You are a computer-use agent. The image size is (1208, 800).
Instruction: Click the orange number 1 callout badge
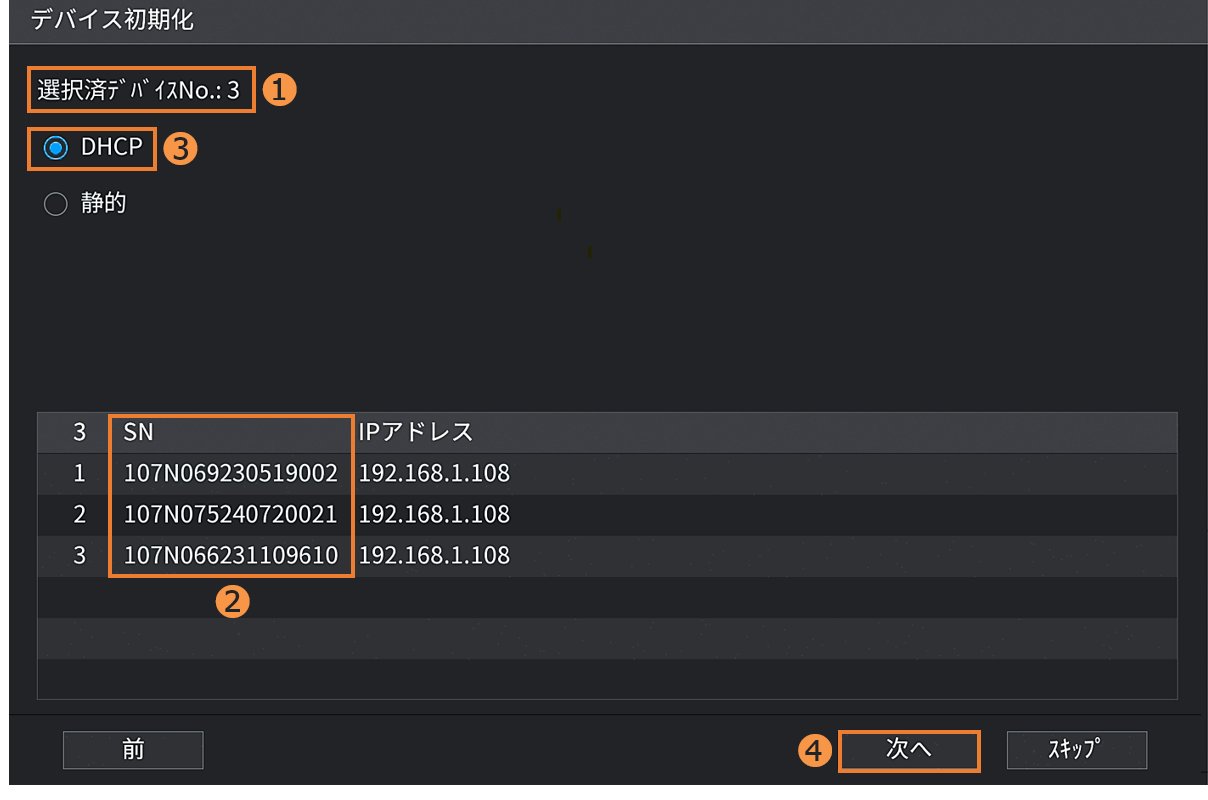pyautogui.click(x=280, y=90)
